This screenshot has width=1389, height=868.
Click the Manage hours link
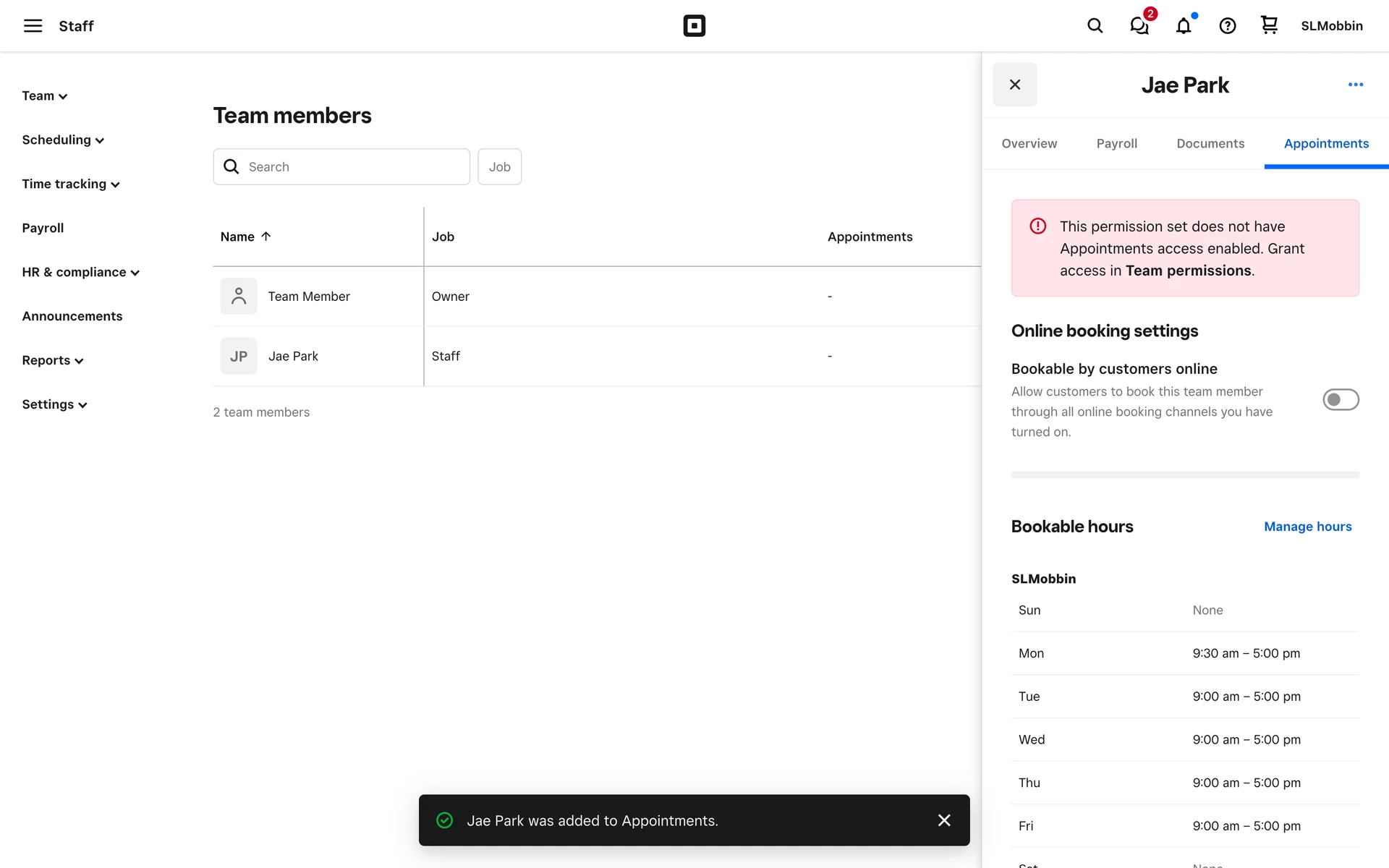pos(1307,527)
